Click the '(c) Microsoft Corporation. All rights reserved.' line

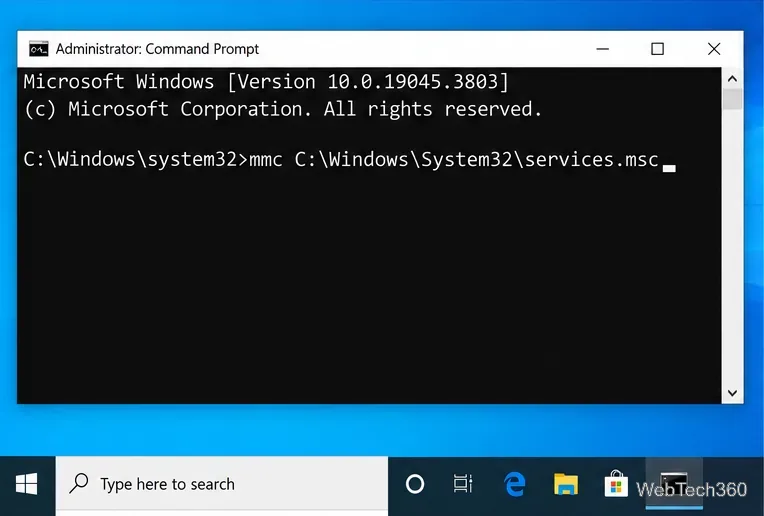(283, 109)
